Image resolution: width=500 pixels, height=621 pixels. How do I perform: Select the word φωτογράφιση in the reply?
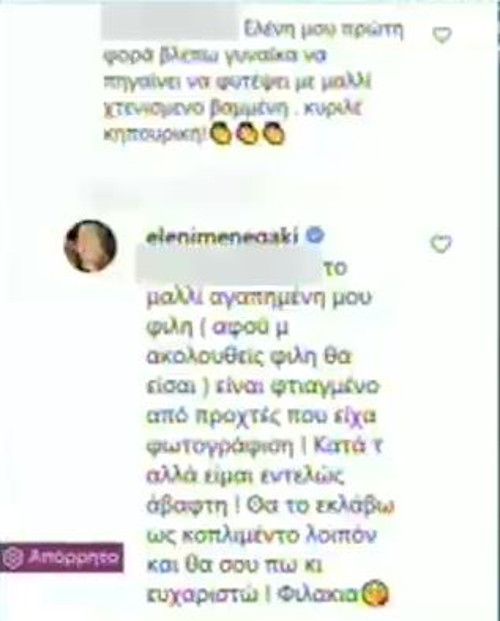219,447
